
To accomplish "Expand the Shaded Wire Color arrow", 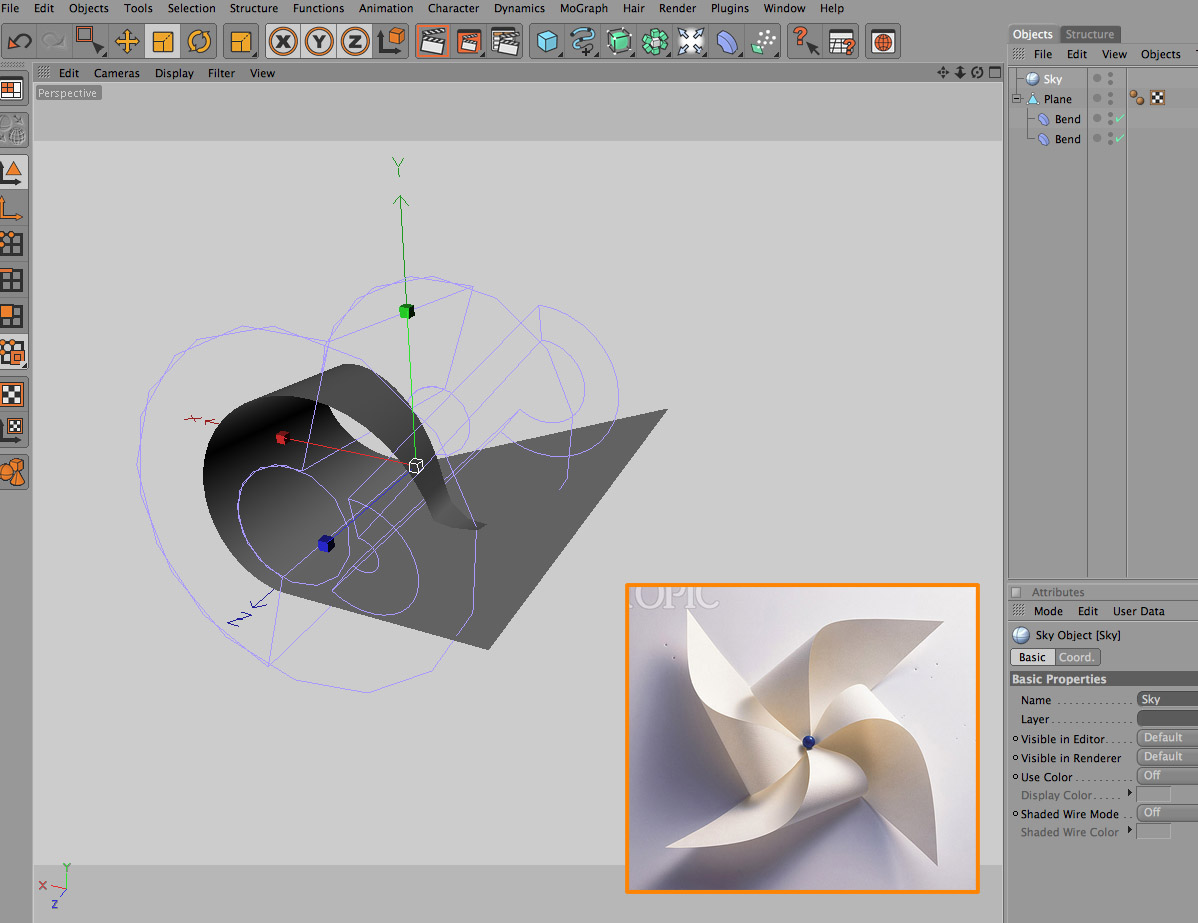I will (1130, 830).
